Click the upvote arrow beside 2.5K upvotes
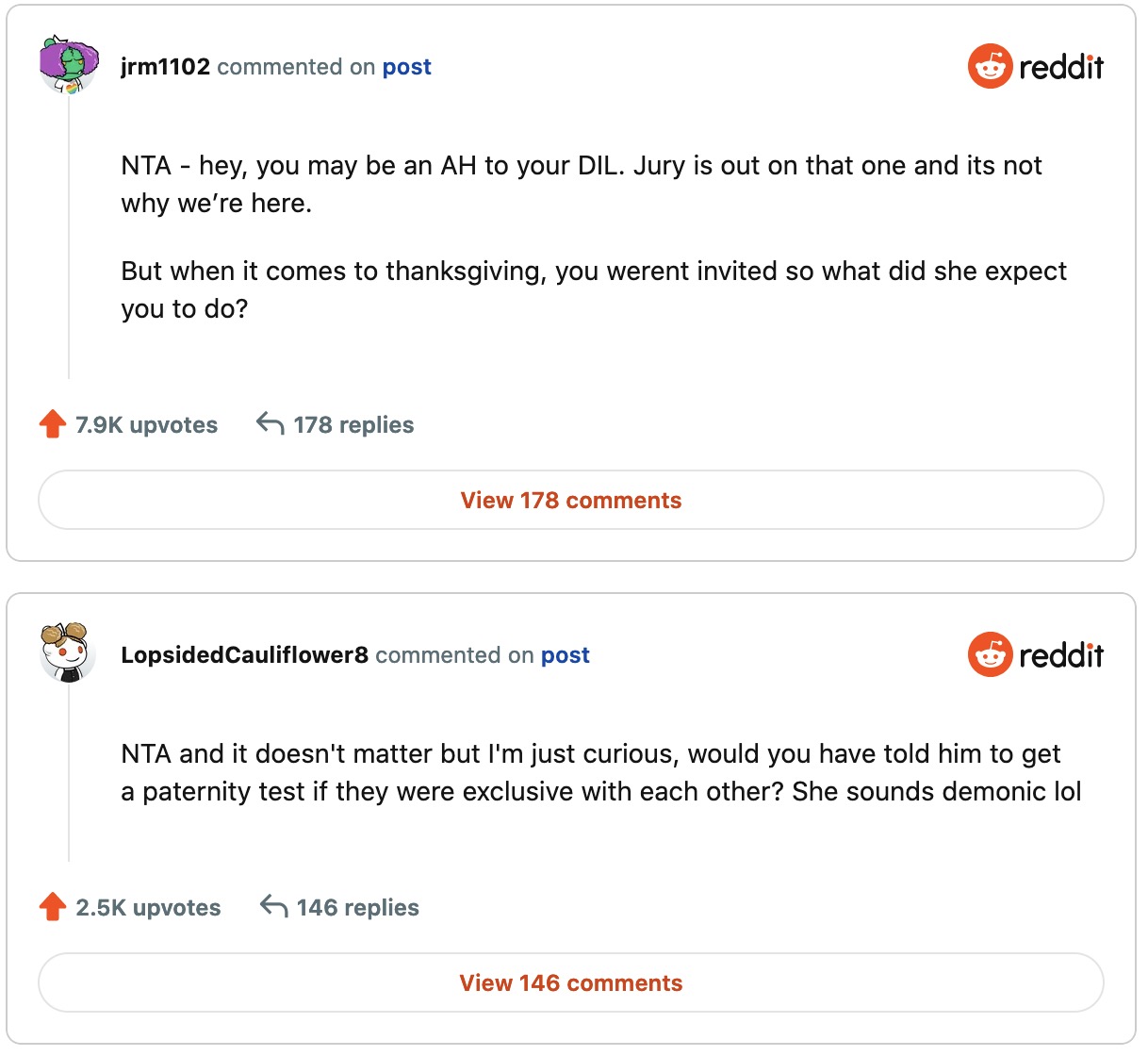The image size is (1148, 1056). 53,907
